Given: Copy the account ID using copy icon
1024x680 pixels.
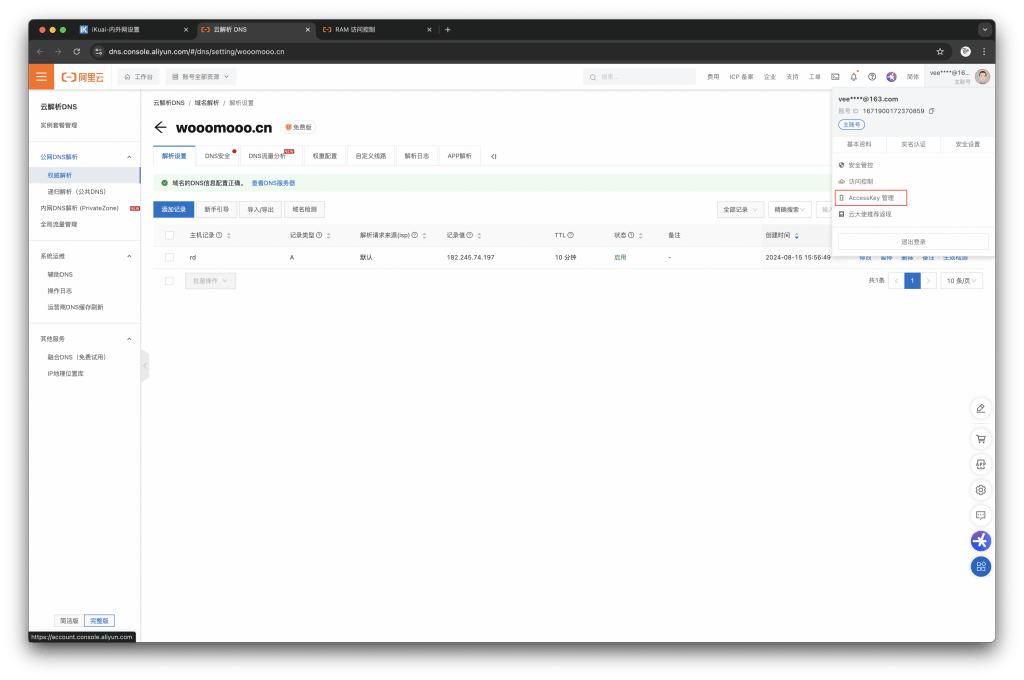Looking at the screenshot, I should [x=932, y=111].
